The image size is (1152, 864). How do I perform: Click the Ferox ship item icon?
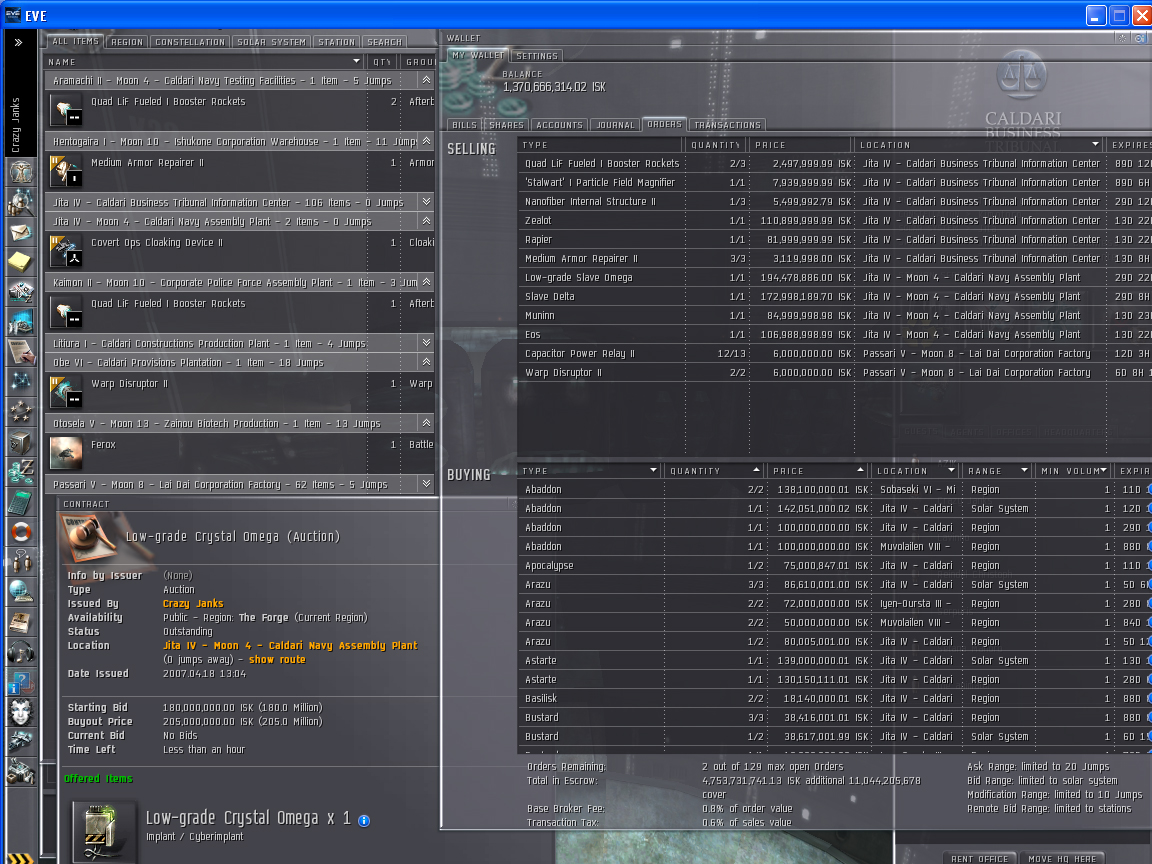click(66, 452)
